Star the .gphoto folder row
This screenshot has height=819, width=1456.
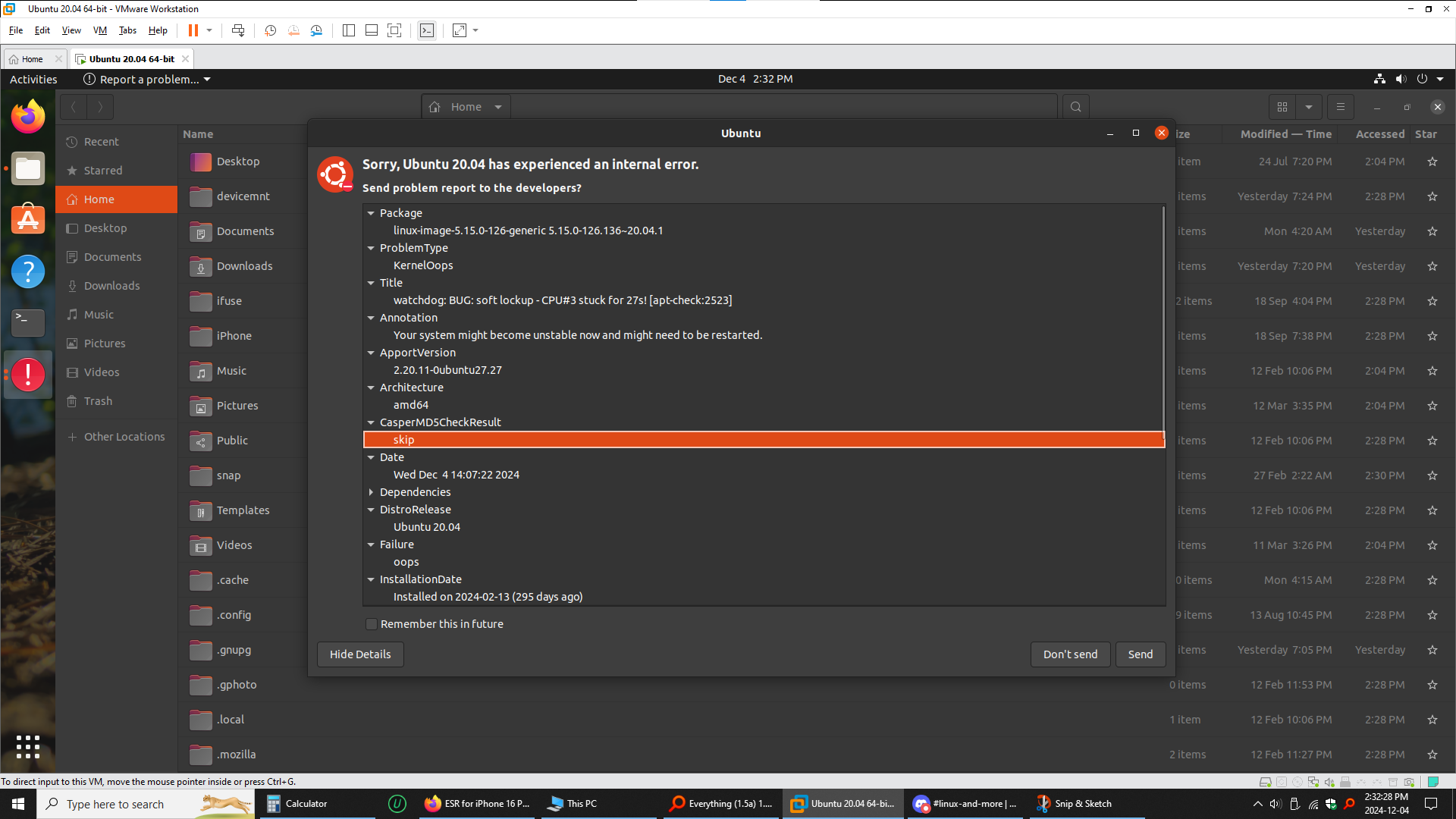[x=1432, y=685]
